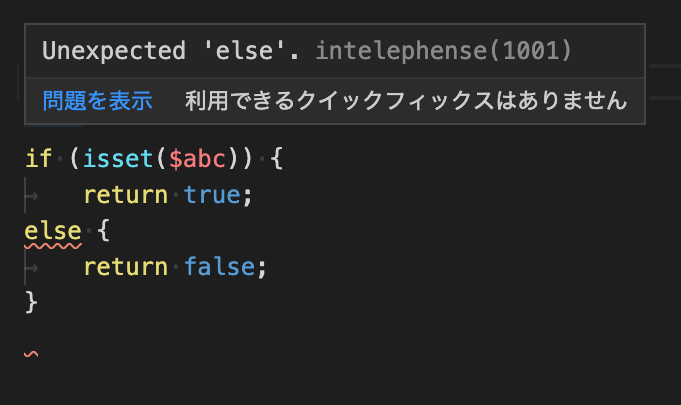The width and height of the screenshot is (681, 405).
Task: Click the opening brace after isset condition
Action: click(277, 158)
